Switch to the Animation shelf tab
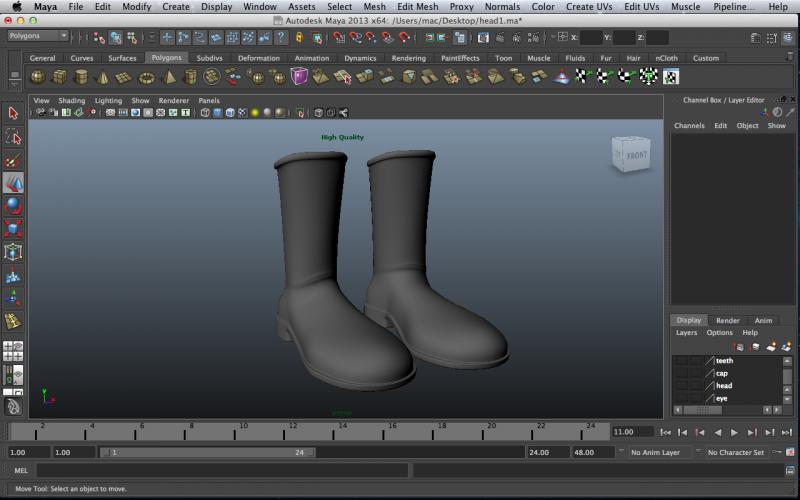The width and height of the screenshot is (800, 500). [x=311, y=58]
